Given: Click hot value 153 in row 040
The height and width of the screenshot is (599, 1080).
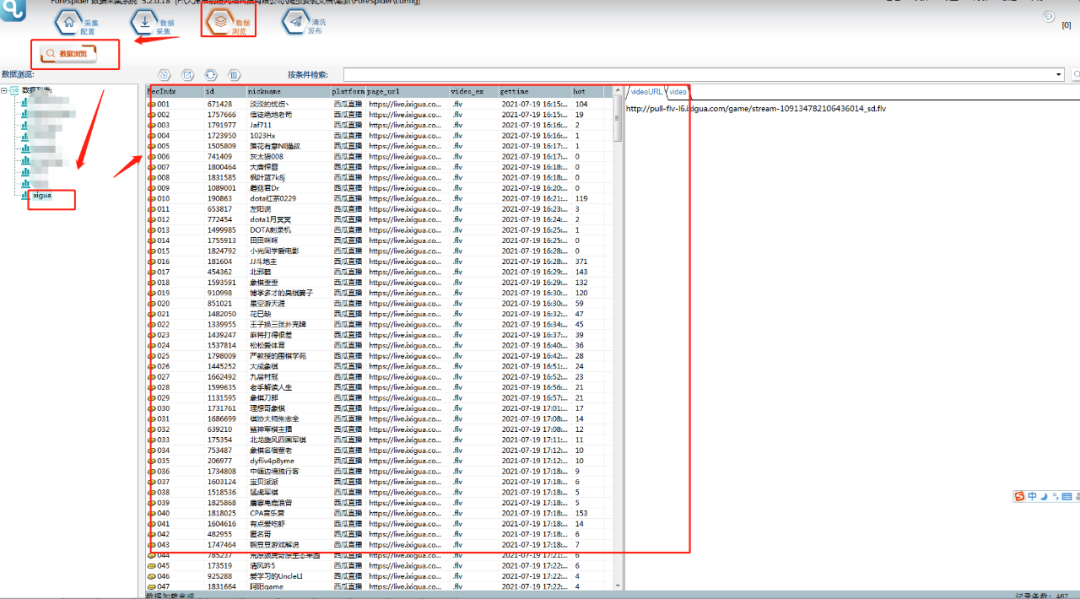Looking at the screenshot, I should pyautogui.click(x=581, y=514).
